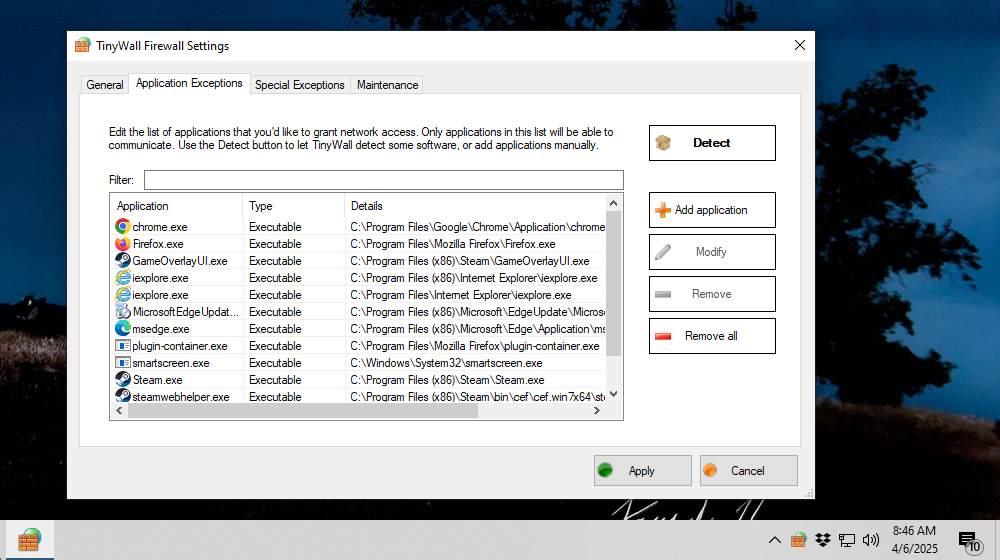Open the Special Exceptions tab

coord(299,85)
